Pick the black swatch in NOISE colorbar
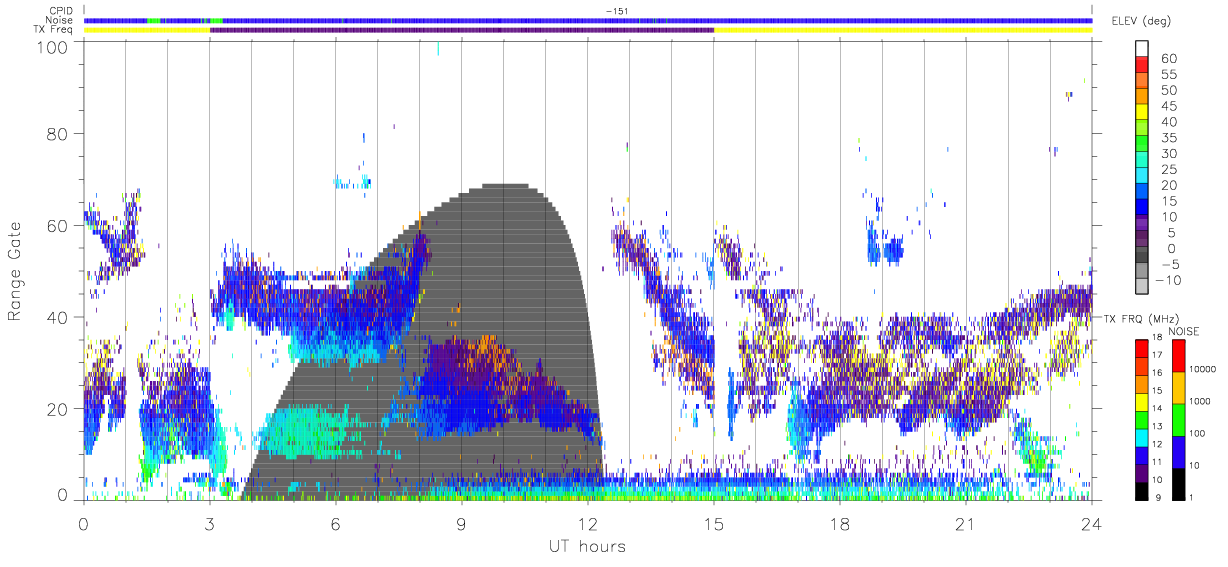1228x567 pixels. (1177, 483)
